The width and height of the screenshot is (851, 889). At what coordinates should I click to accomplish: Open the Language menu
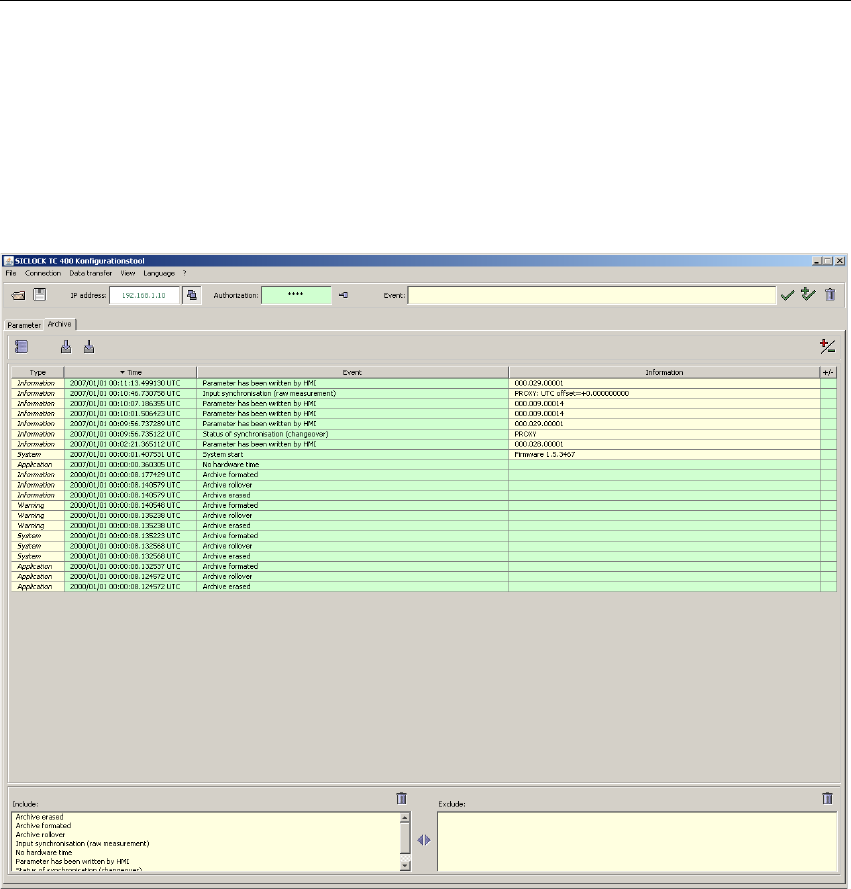159,273
